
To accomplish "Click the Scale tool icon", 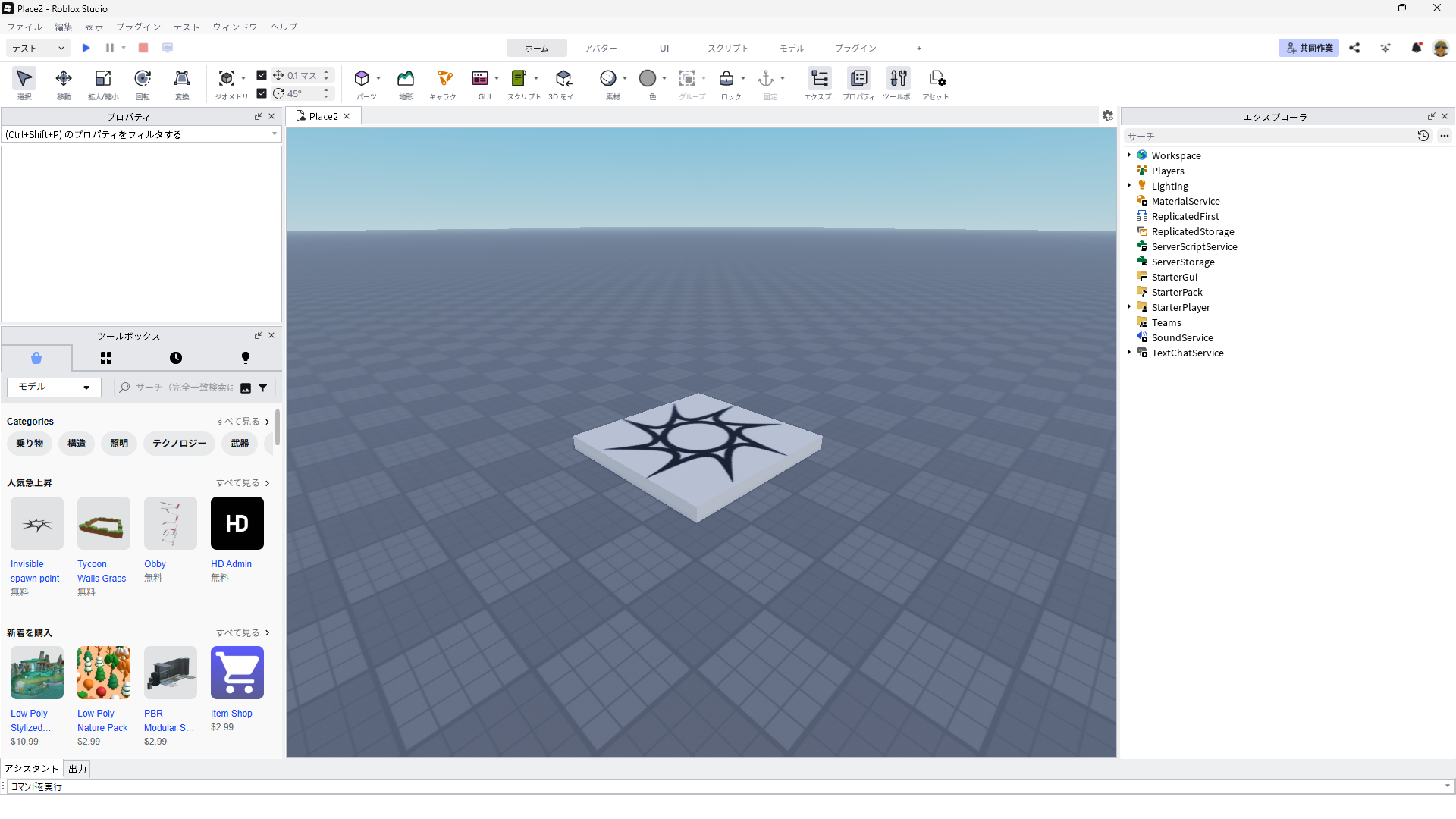I will point(103,78).
